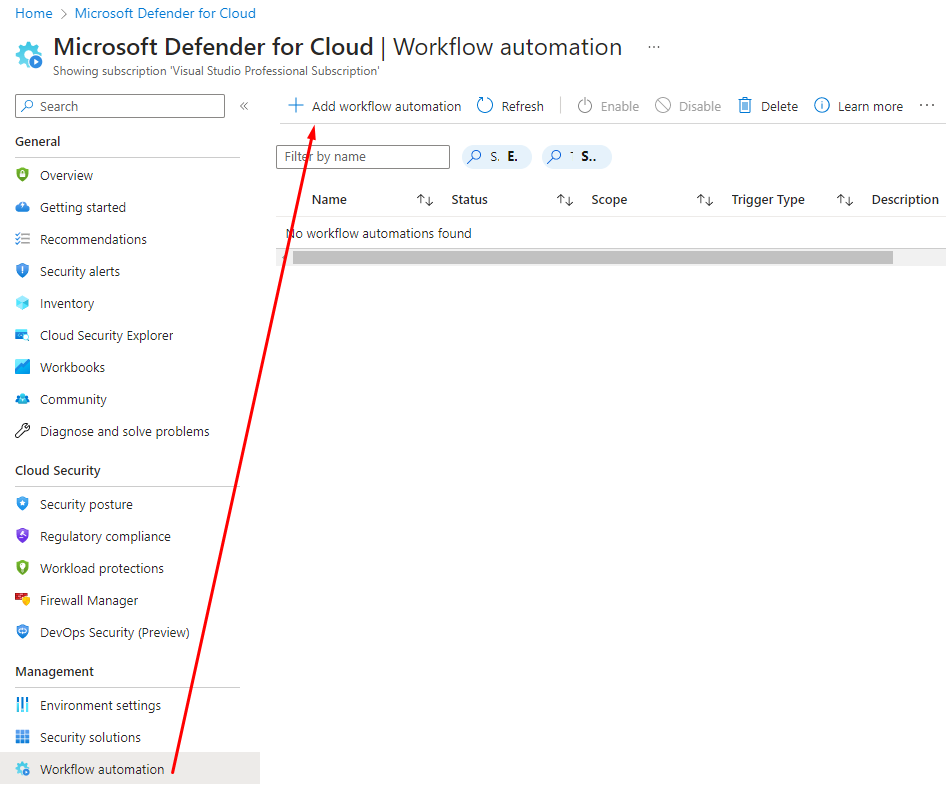Click the Add workflow automation plus icon

point(295,106)
